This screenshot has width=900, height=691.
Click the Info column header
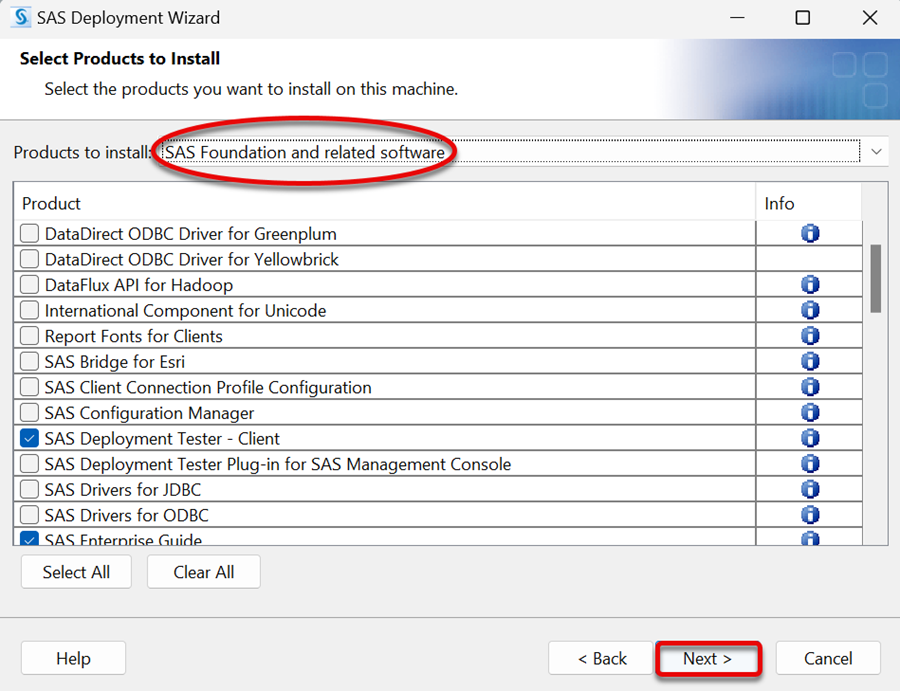[809, 203]
